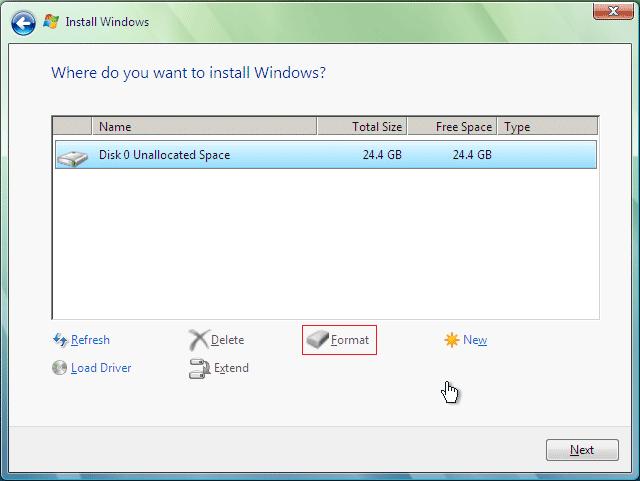This screenshot has height=481, width=640.
Task: Sort by the Free Space column header
Action: 452,127
